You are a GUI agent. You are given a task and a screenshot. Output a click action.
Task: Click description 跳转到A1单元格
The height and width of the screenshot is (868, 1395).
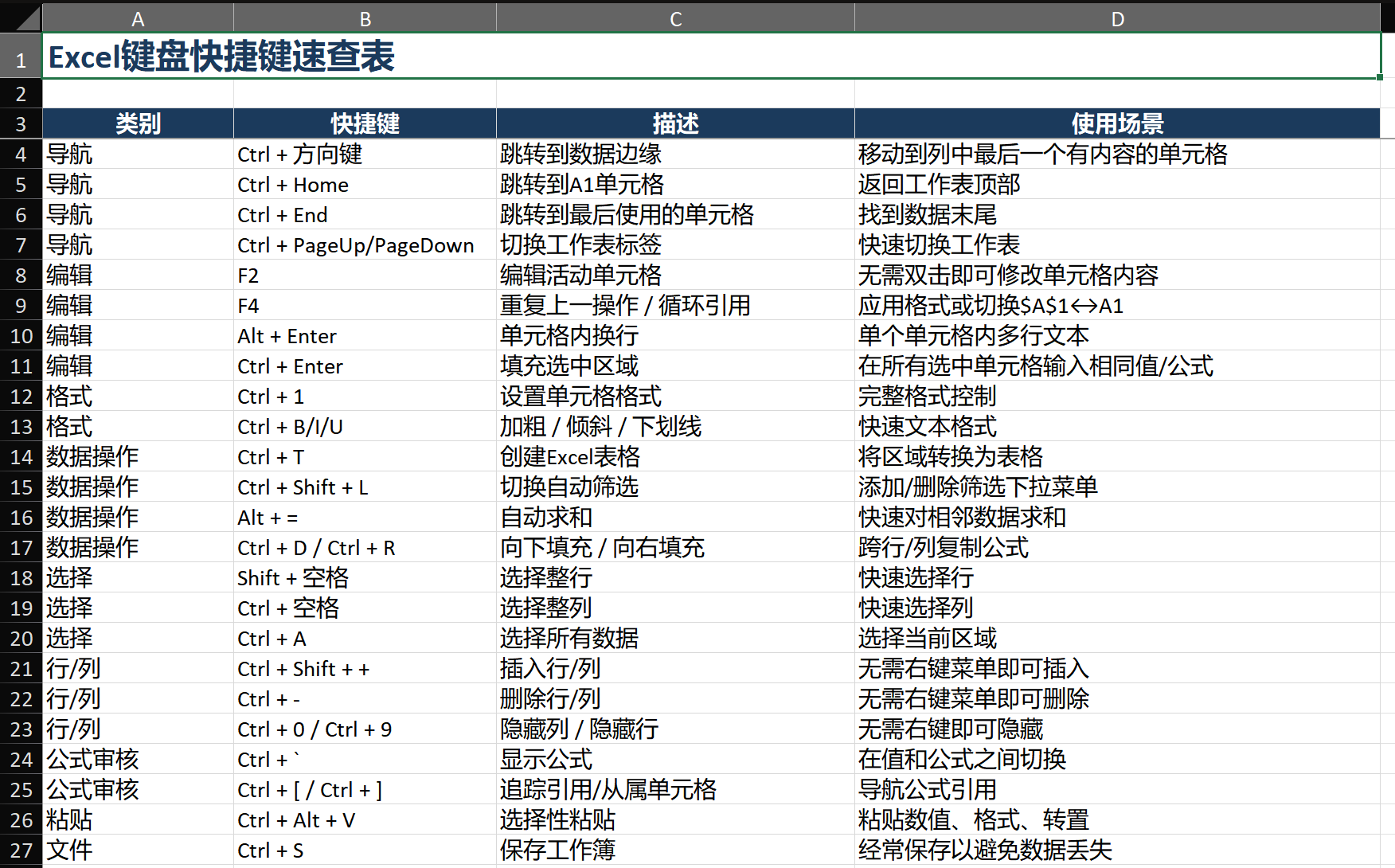675,184
